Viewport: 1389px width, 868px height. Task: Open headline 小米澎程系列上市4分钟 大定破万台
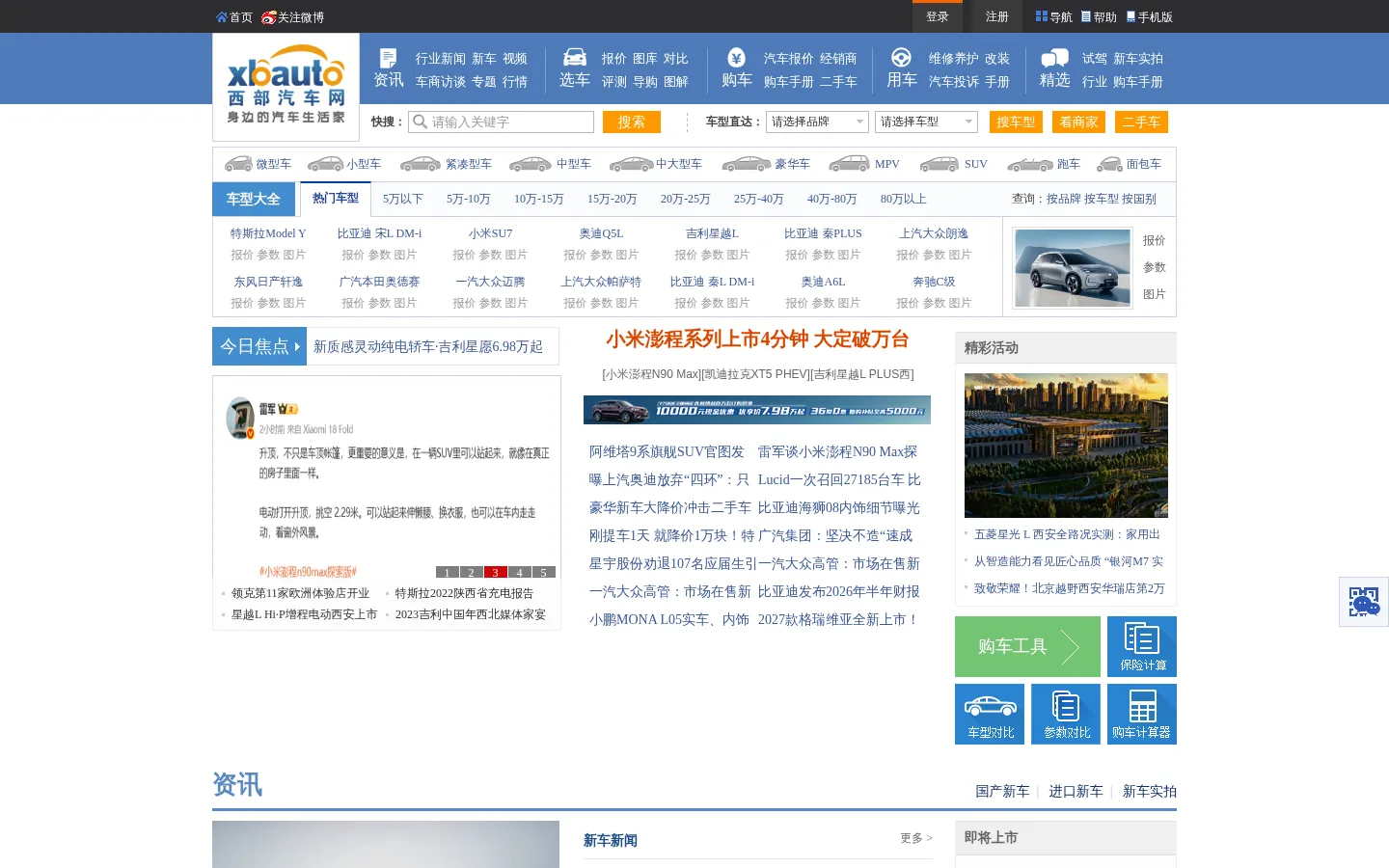click(757, 339)
